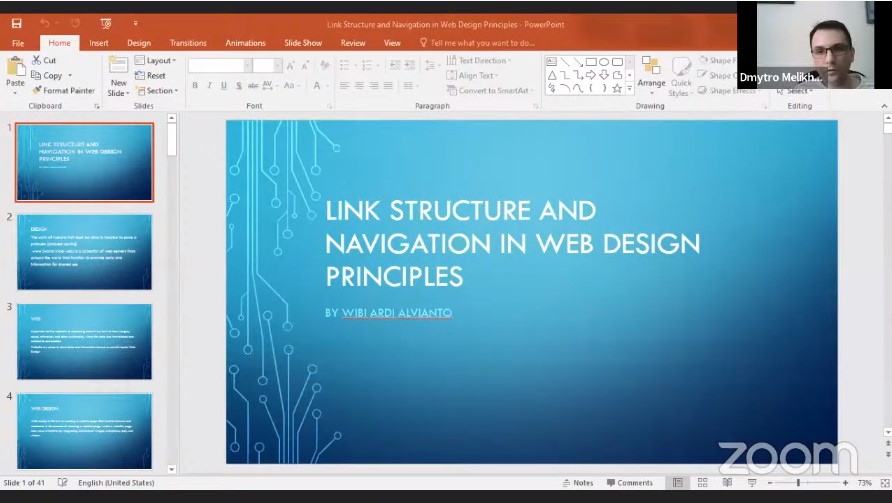Click Font Color A button
This screenshot has height=503, width=892.
point(317,85)
